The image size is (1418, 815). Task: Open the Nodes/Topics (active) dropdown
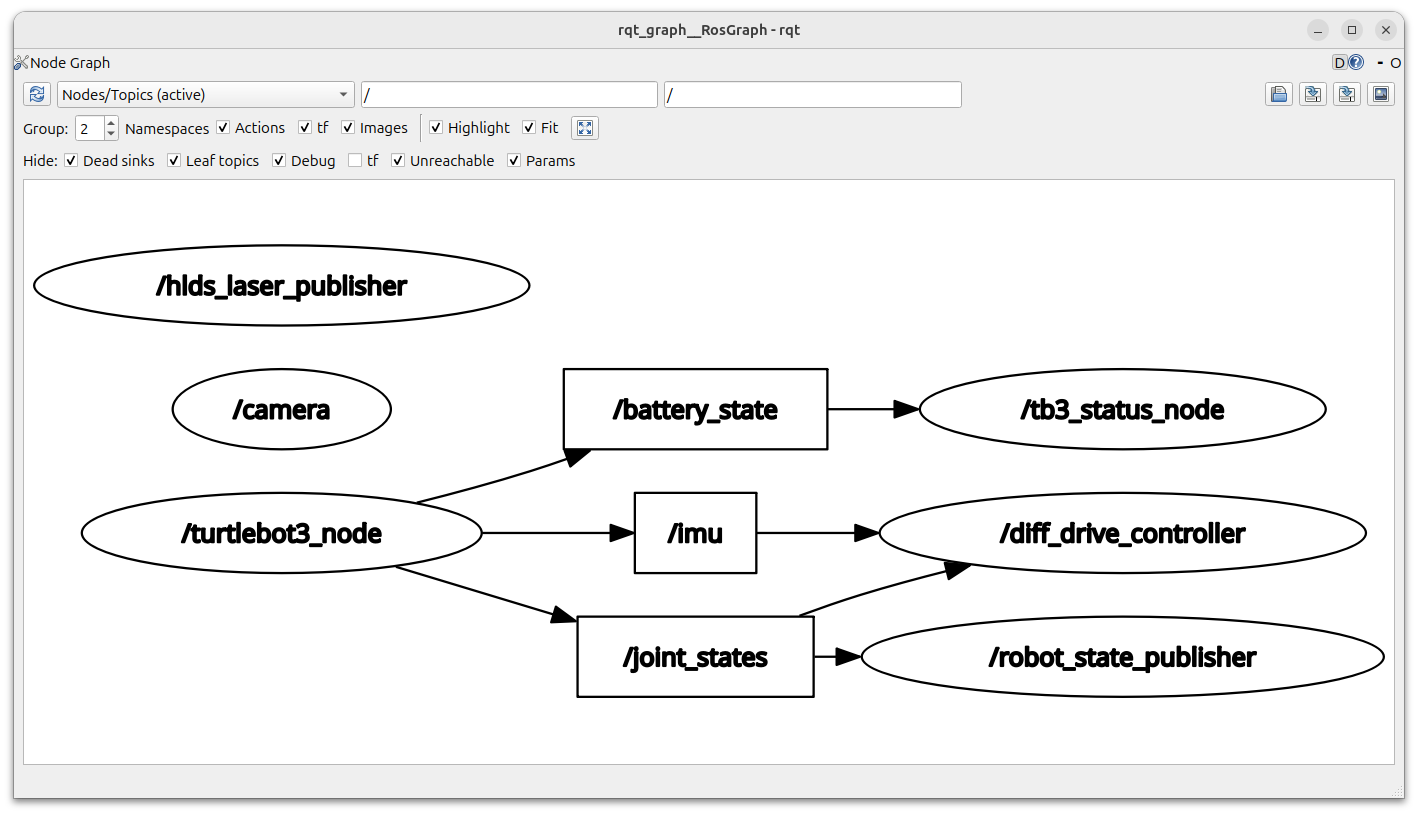(x=206, y=95)
